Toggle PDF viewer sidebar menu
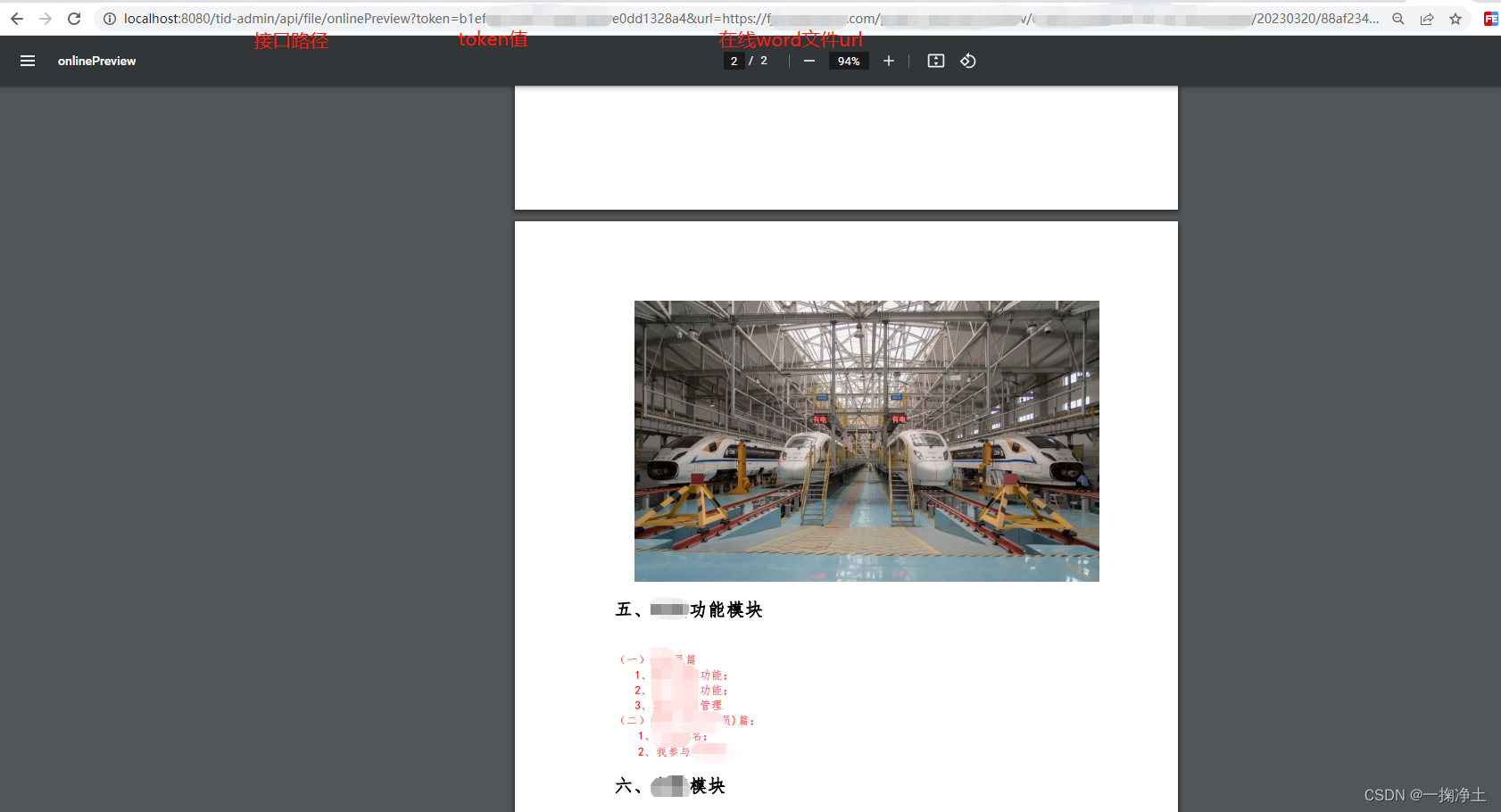This screenshot has height=812, width=1501. point(28,61)
